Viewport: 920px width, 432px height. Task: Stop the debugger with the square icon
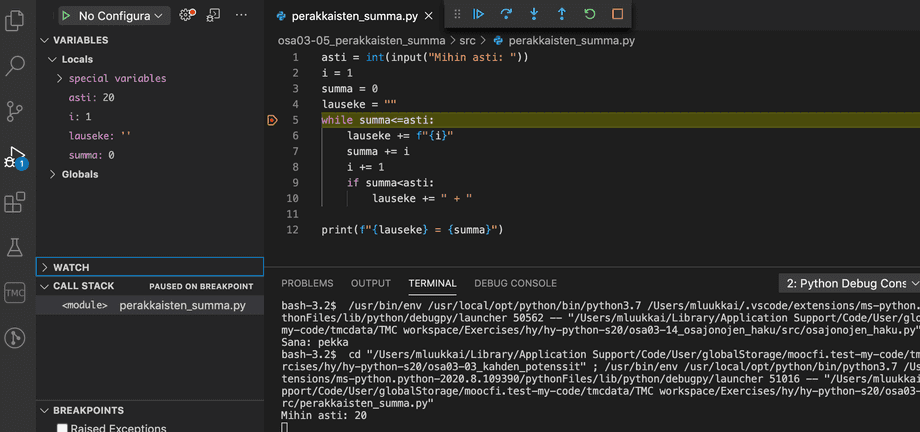(617, 14)
